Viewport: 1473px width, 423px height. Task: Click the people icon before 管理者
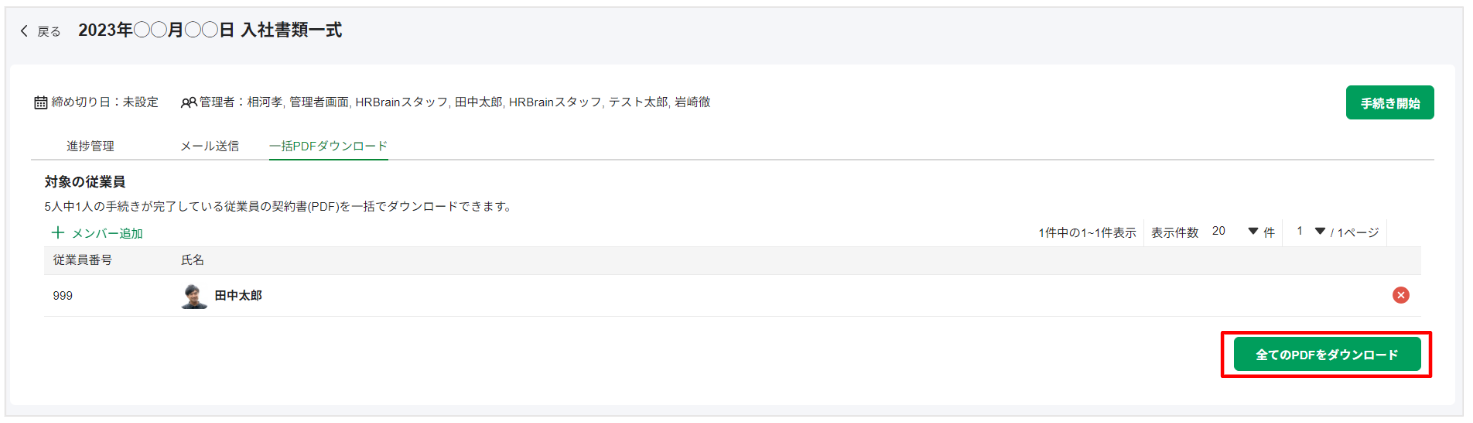coord(188,102)
